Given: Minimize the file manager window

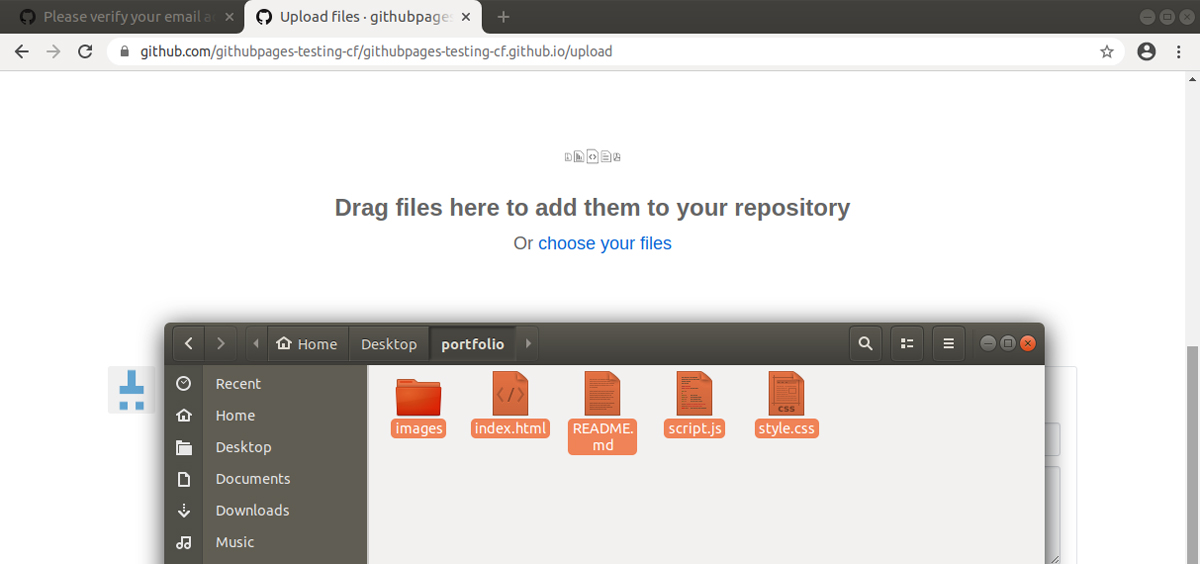Looking at the screenshot, I should click(x=988, y=344).
